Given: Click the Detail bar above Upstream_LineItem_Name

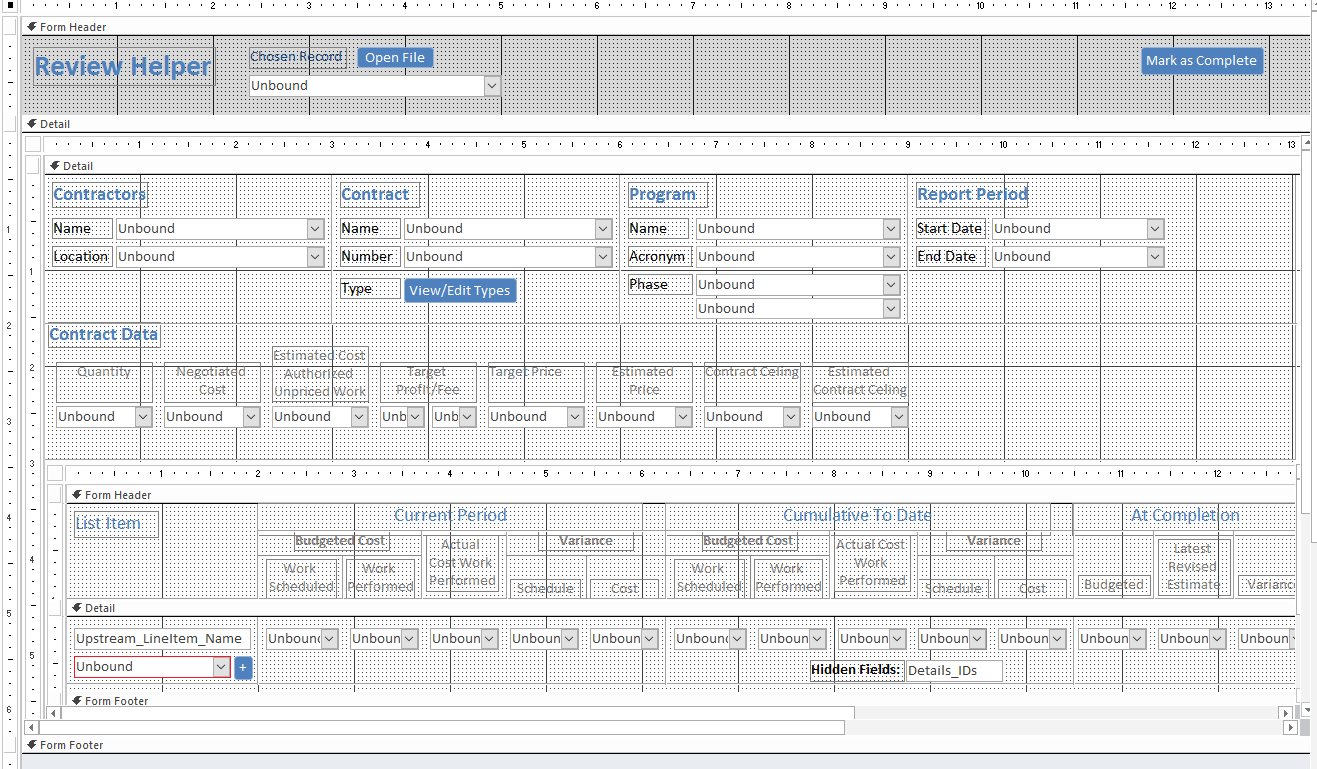Looking at the screenshot, I should coord(680,608).
